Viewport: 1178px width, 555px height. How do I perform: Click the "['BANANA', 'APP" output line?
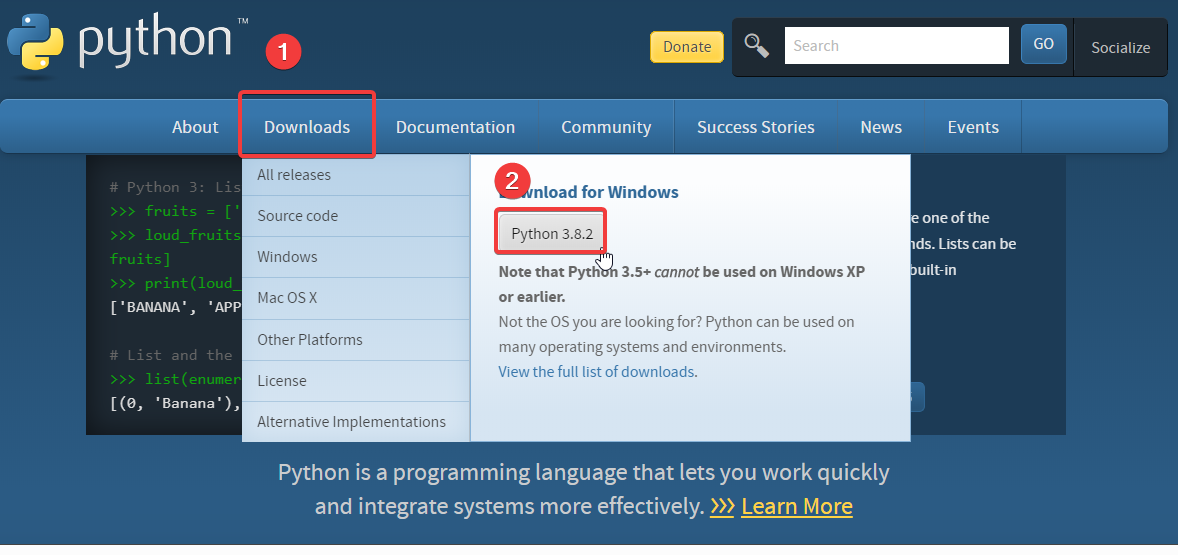click(174, 307)
